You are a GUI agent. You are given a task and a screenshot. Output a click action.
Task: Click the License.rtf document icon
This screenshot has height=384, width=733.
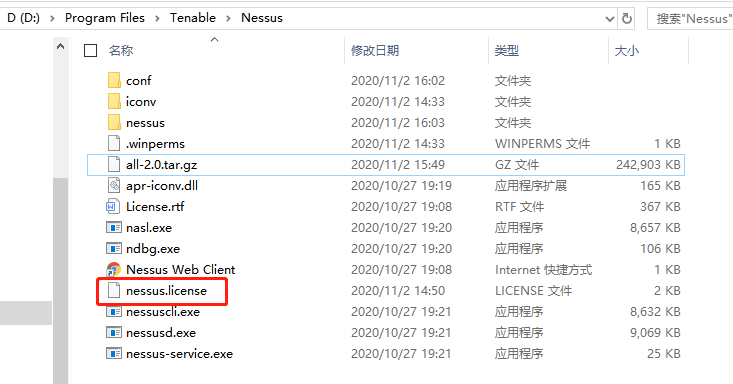113,206
